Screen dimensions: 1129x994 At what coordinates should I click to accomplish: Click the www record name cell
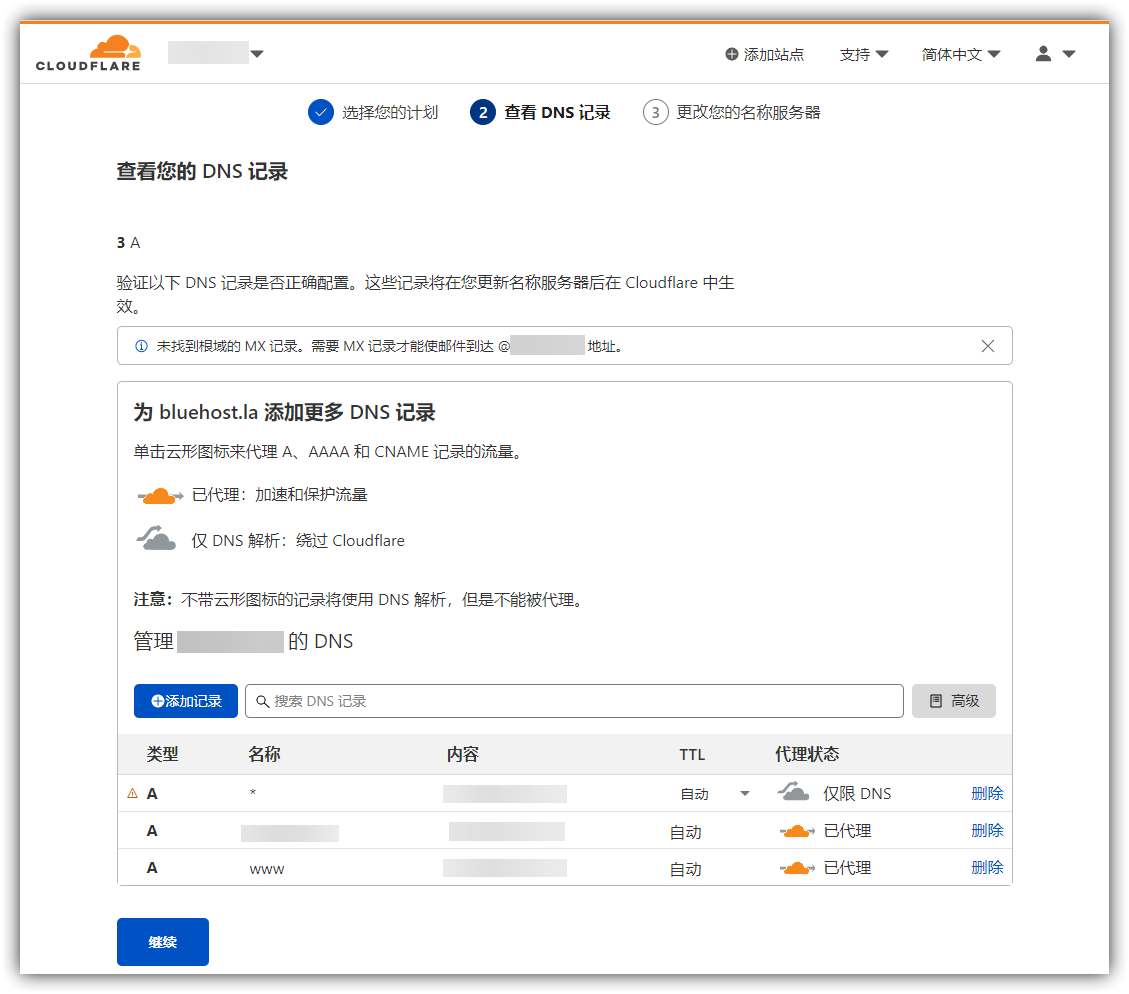click(267, 869)
